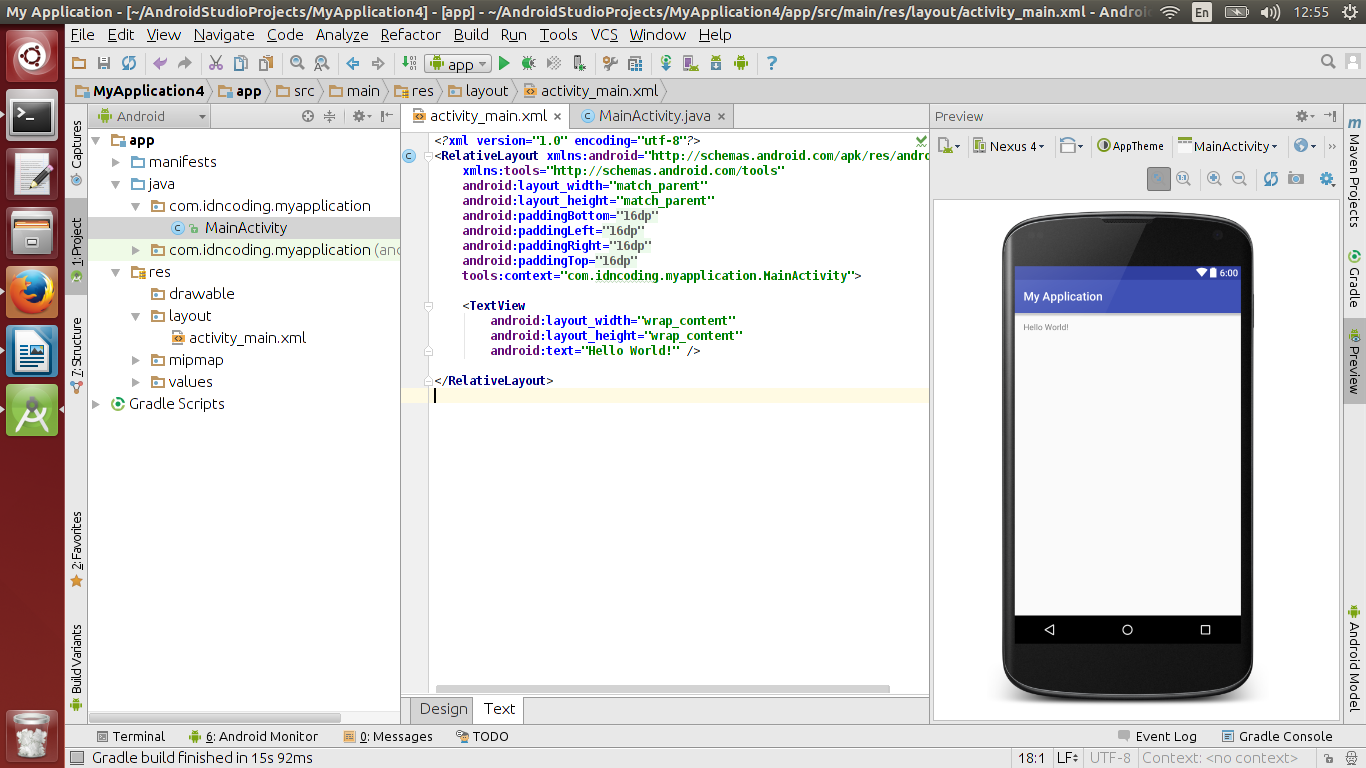Click Zoom In icon in Preview toolbar

click(x=1215, y=178)
